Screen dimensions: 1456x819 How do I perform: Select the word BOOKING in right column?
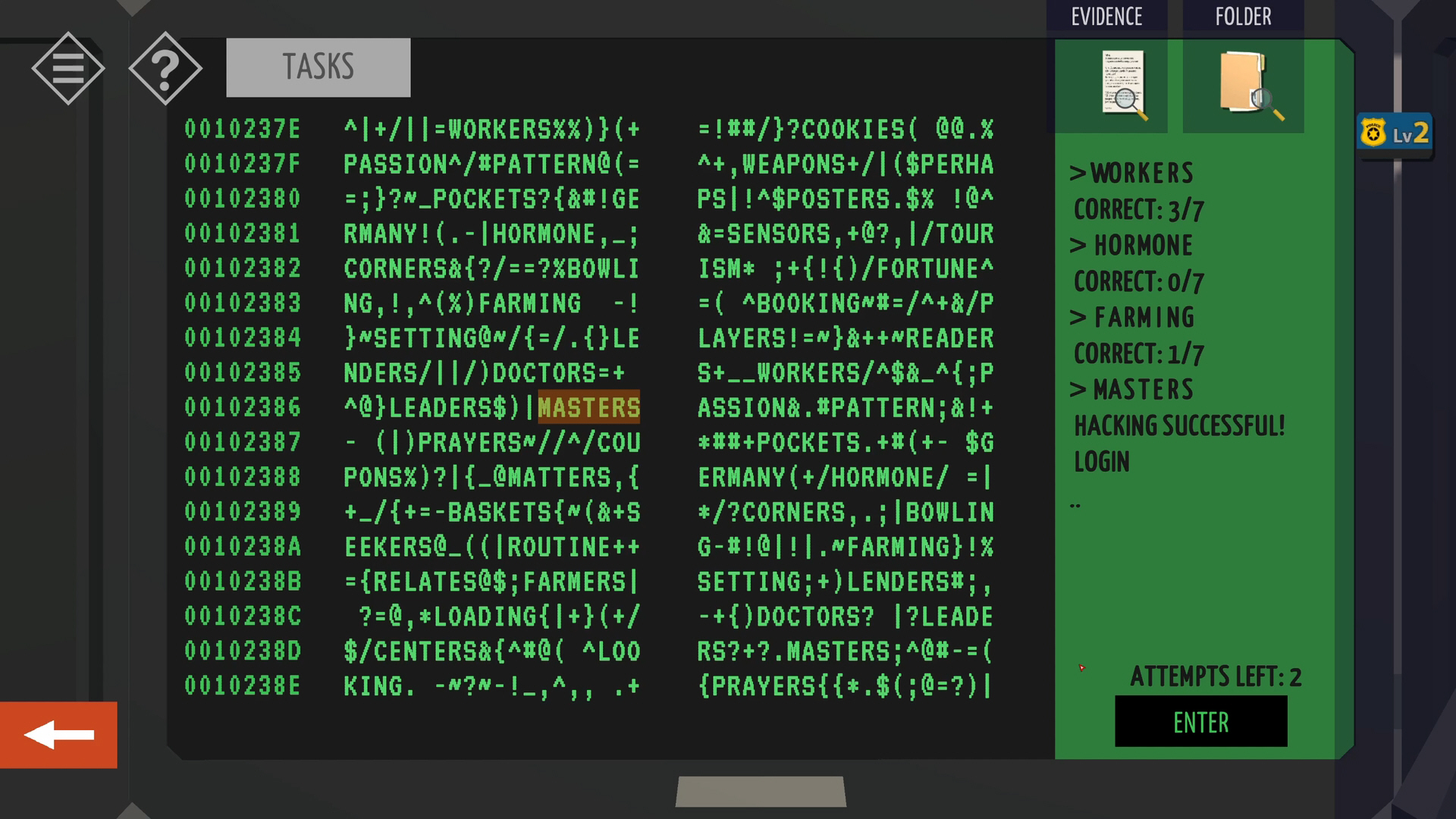coord(808,304)
